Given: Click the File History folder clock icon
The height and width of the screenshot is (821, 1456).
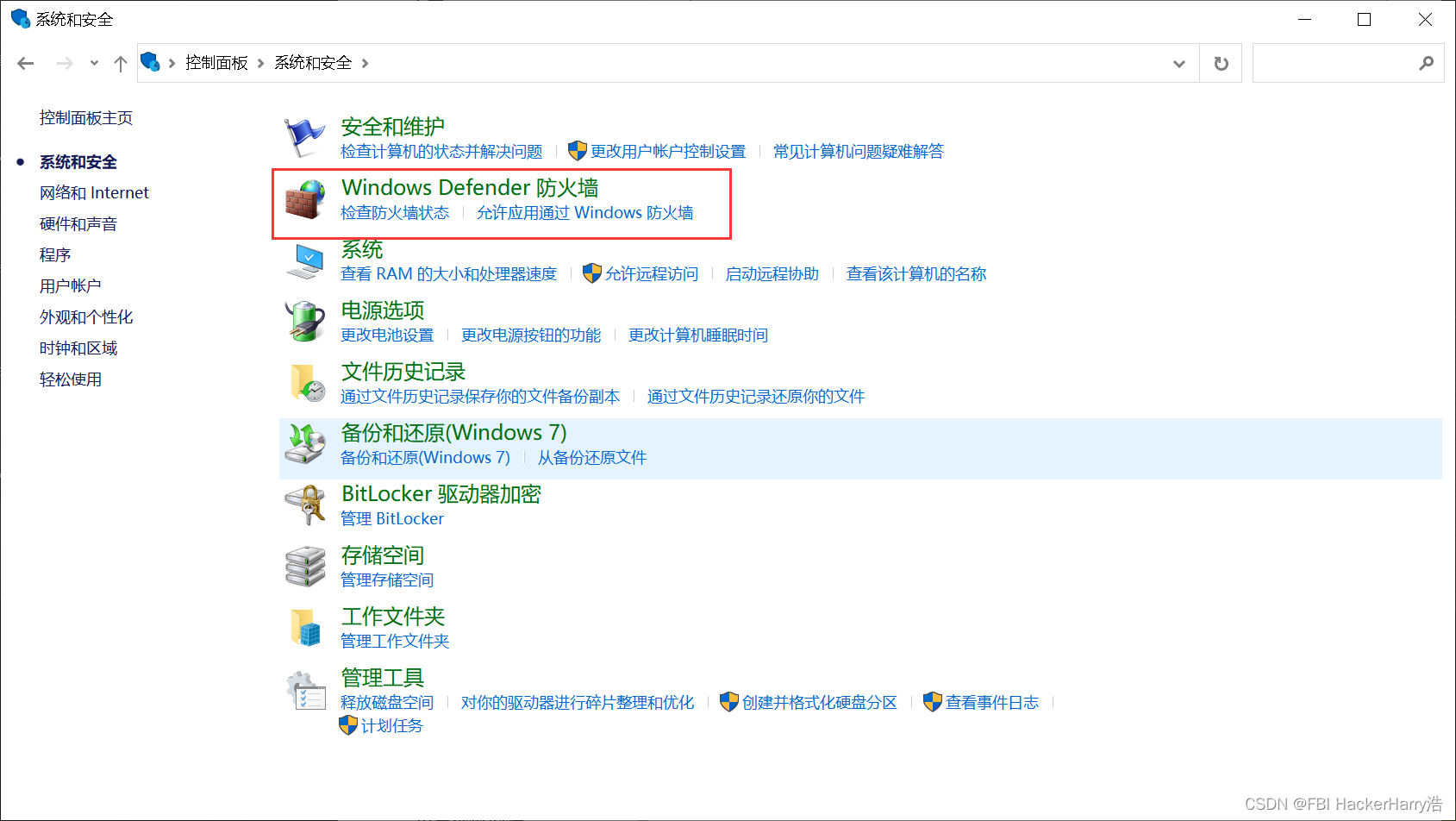Looking at the screenshot, I should pyautogui.click(x=307, y=383).
